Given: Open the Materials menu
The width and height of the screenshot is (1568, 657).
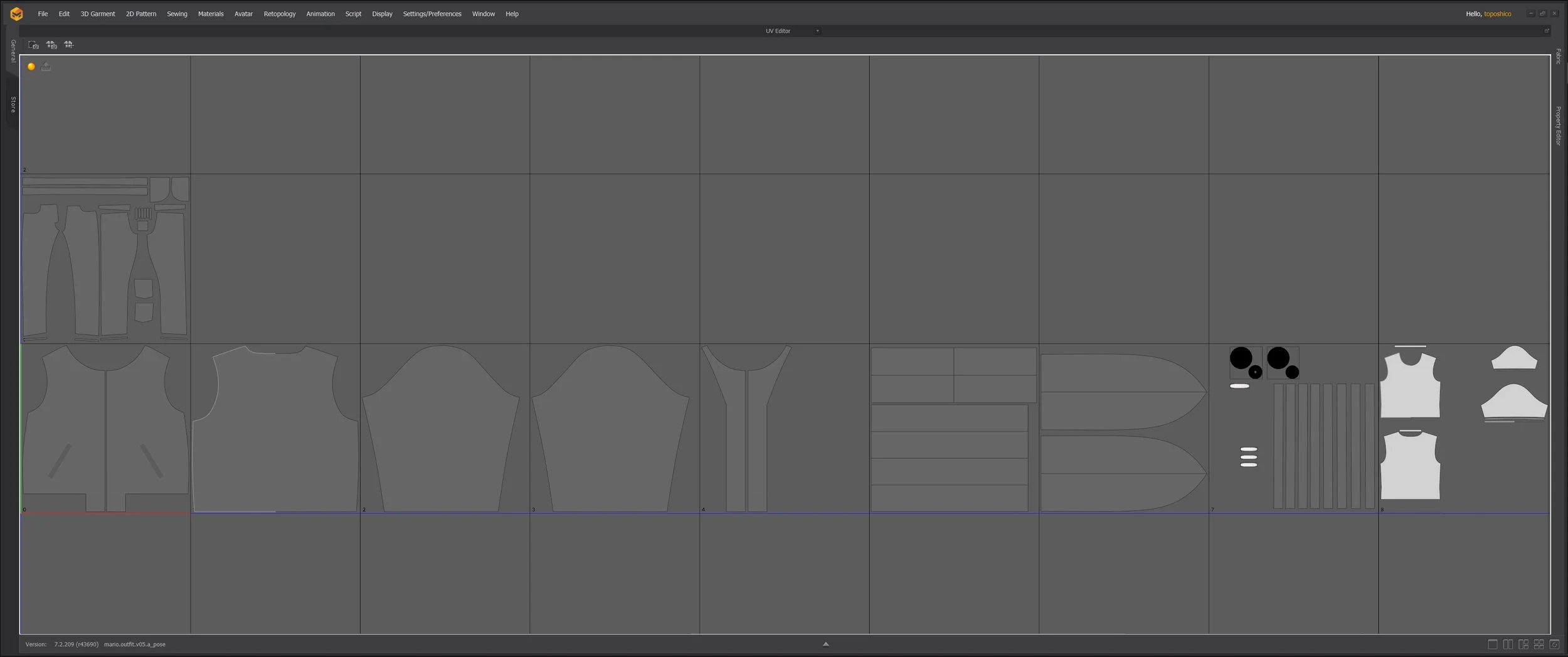Looking at the screenshot, I should click(x=211, y=14).
